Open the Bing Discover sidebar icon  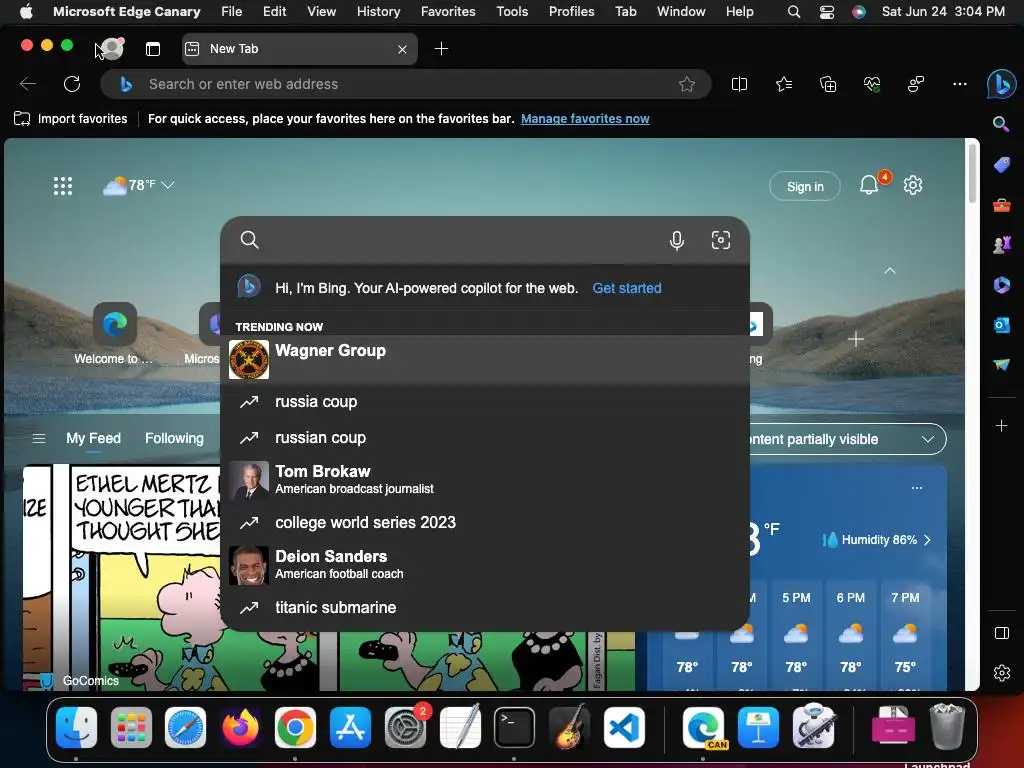(x=1000, y=84)
